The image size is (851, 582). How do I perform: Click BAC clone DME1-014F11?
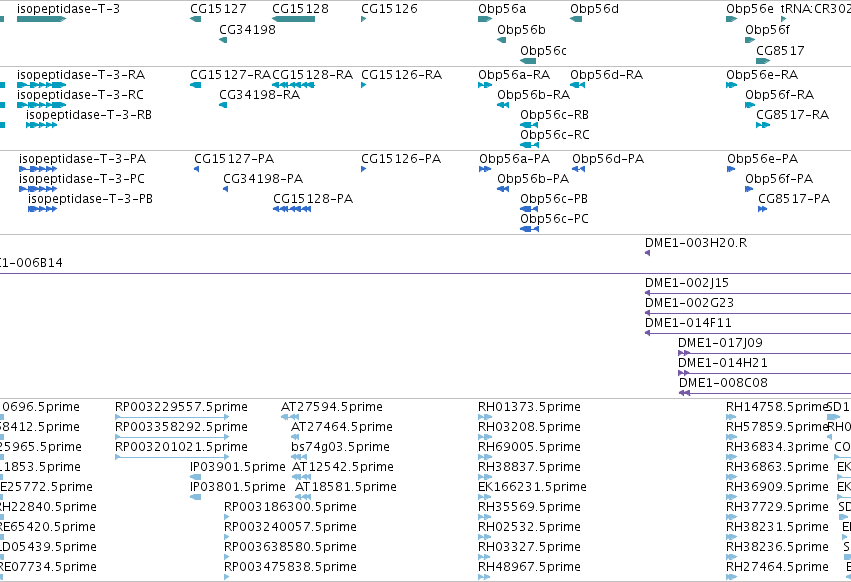point(688,324)
